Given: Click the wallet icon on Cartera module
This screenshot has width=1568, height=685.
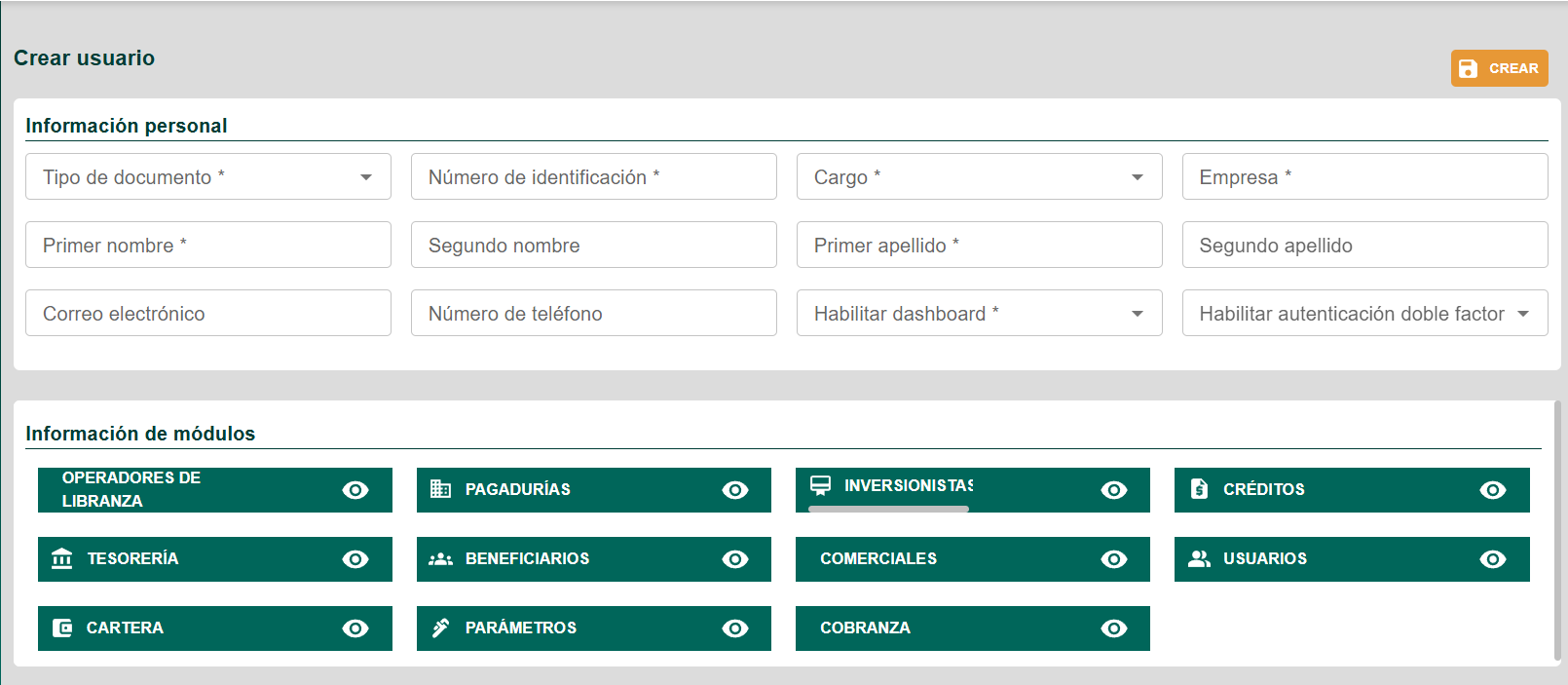Looking at the screenshot, I should pos(62,628).
